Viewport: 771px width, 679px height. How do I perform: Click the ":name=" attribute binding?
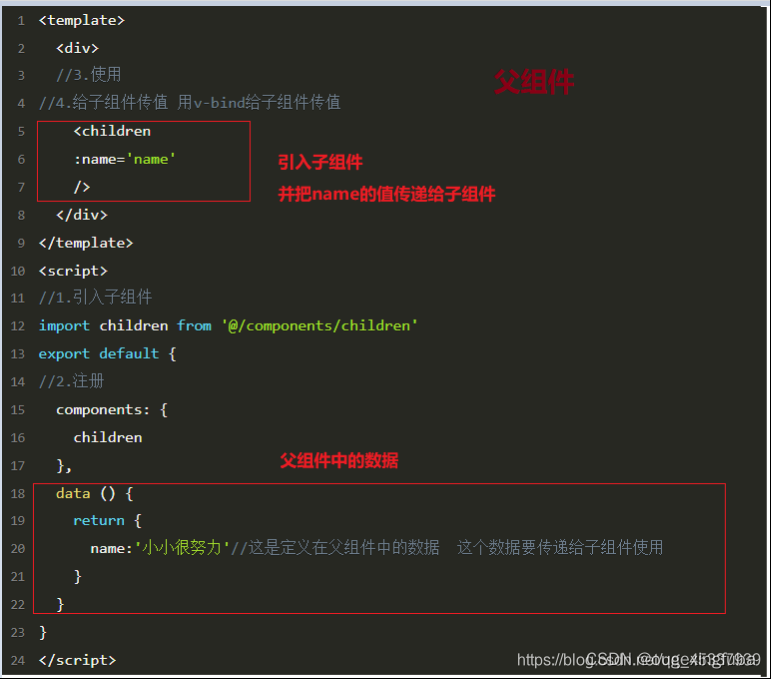(99, 160)
